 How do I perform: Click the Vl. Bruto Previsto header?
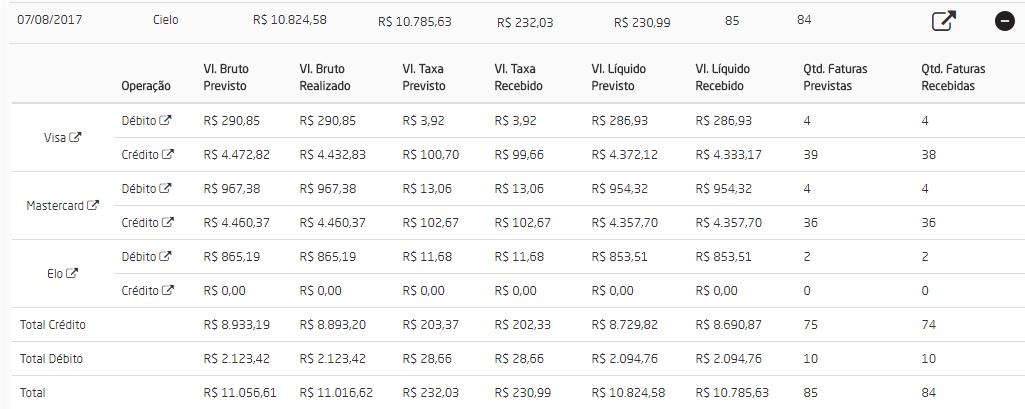click(x=226, y=77)
